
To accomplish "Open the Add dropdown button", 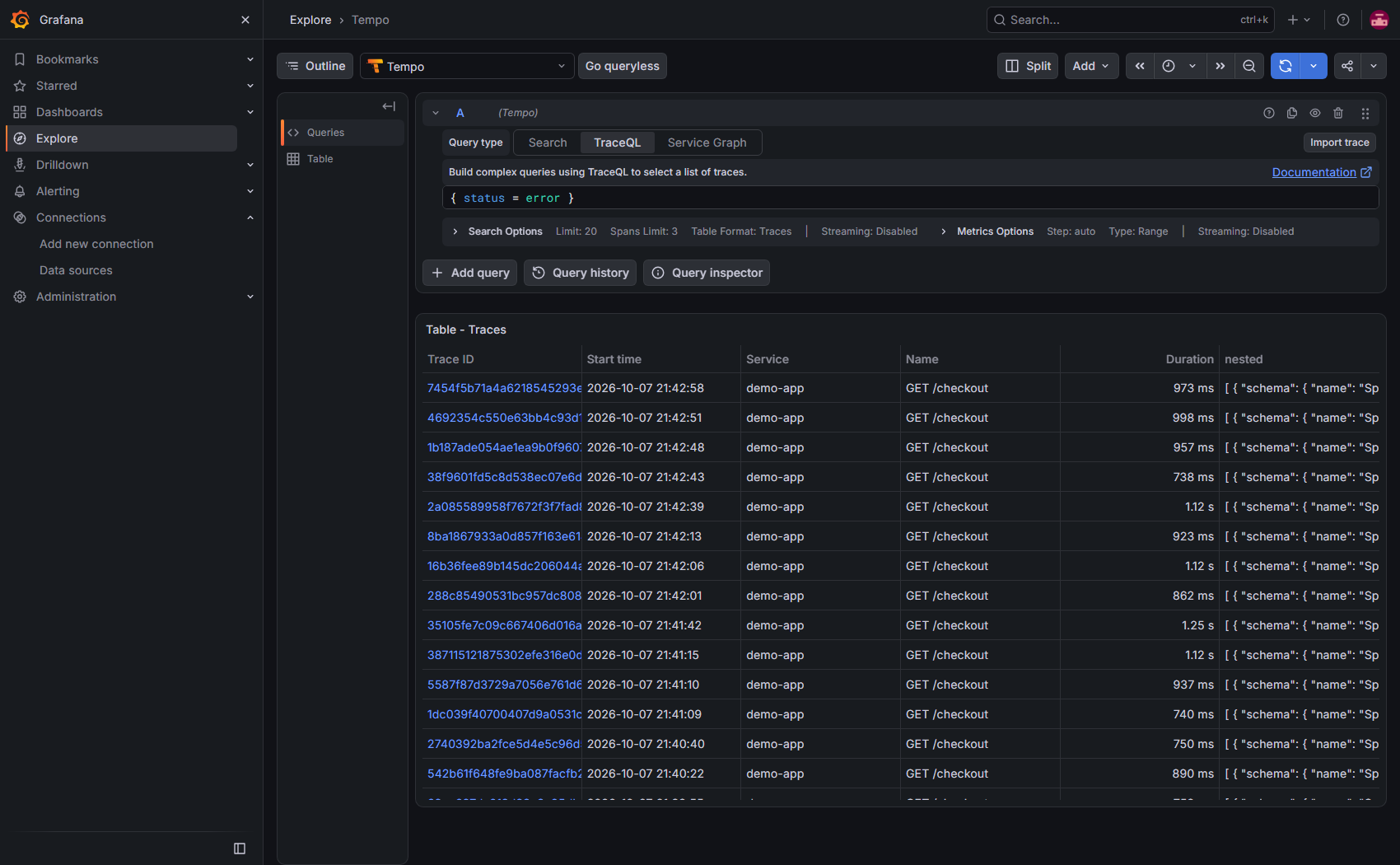I will [x=1091, y=66].
